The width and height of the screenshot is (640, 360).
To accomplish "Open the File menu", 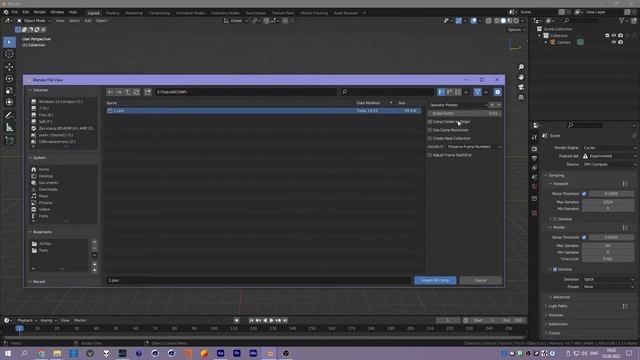I will [15, 12].
